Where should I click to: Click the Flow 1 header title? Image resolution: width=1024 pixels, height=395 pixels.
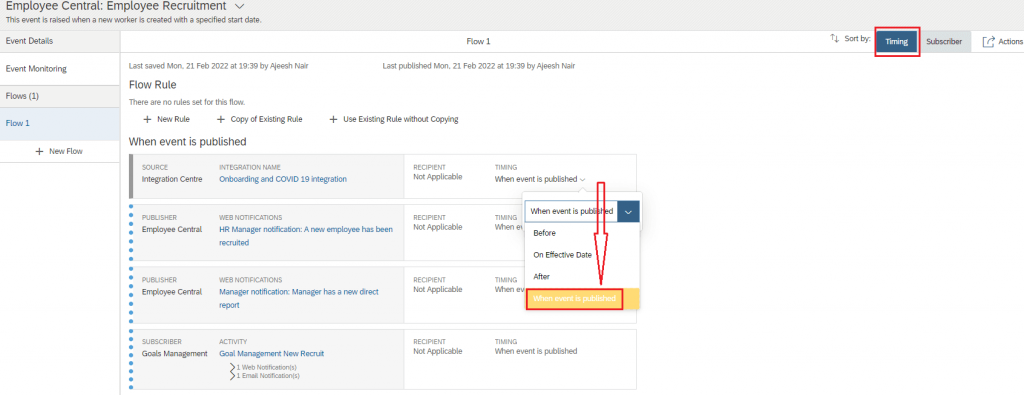point(478,42)
